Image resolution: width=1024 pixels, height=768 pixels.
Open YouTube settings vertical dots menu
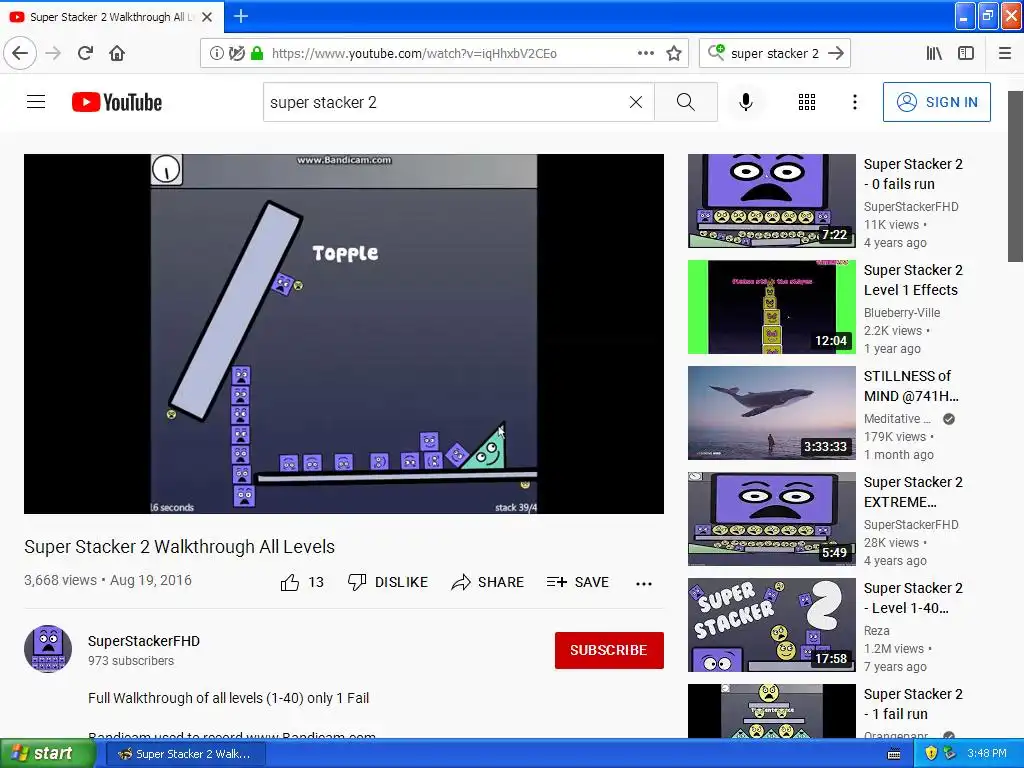(854, 102)
